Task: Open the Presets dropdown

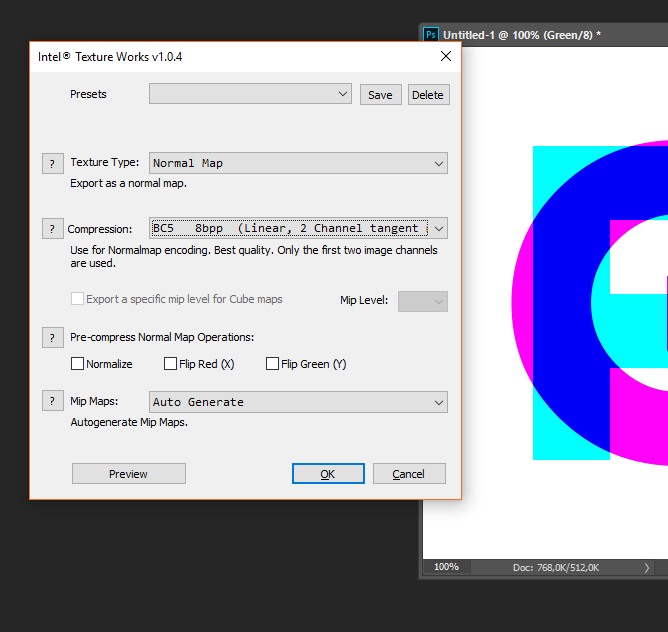Action: click(x=250, y=94)
